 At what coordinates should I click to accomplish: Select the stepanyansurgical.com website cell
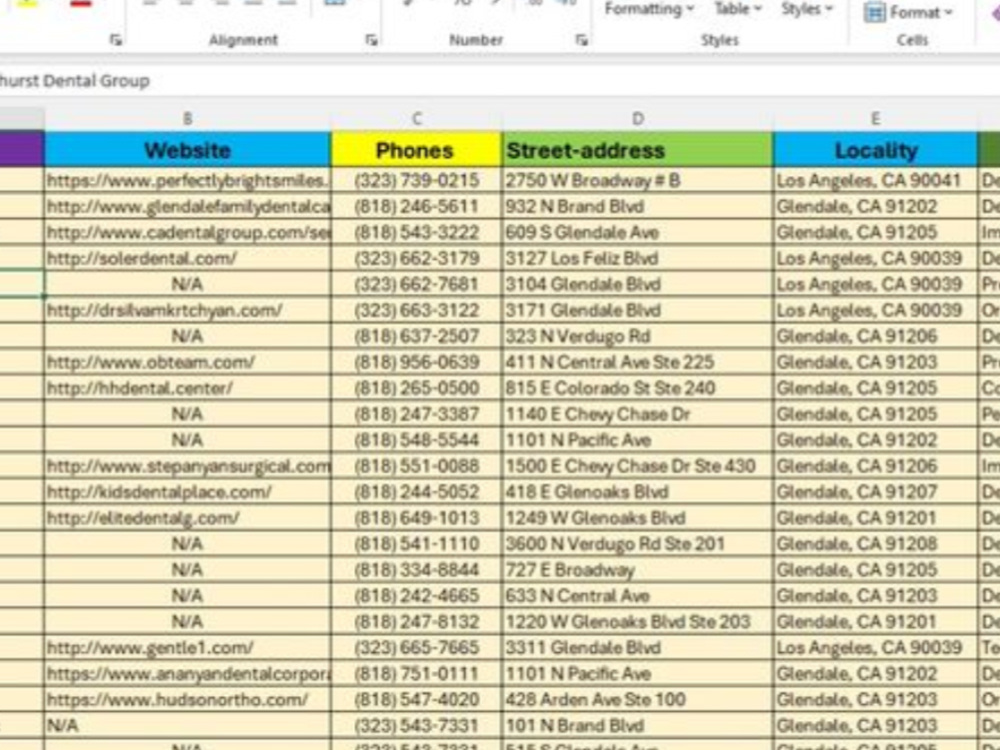[188, 466]
